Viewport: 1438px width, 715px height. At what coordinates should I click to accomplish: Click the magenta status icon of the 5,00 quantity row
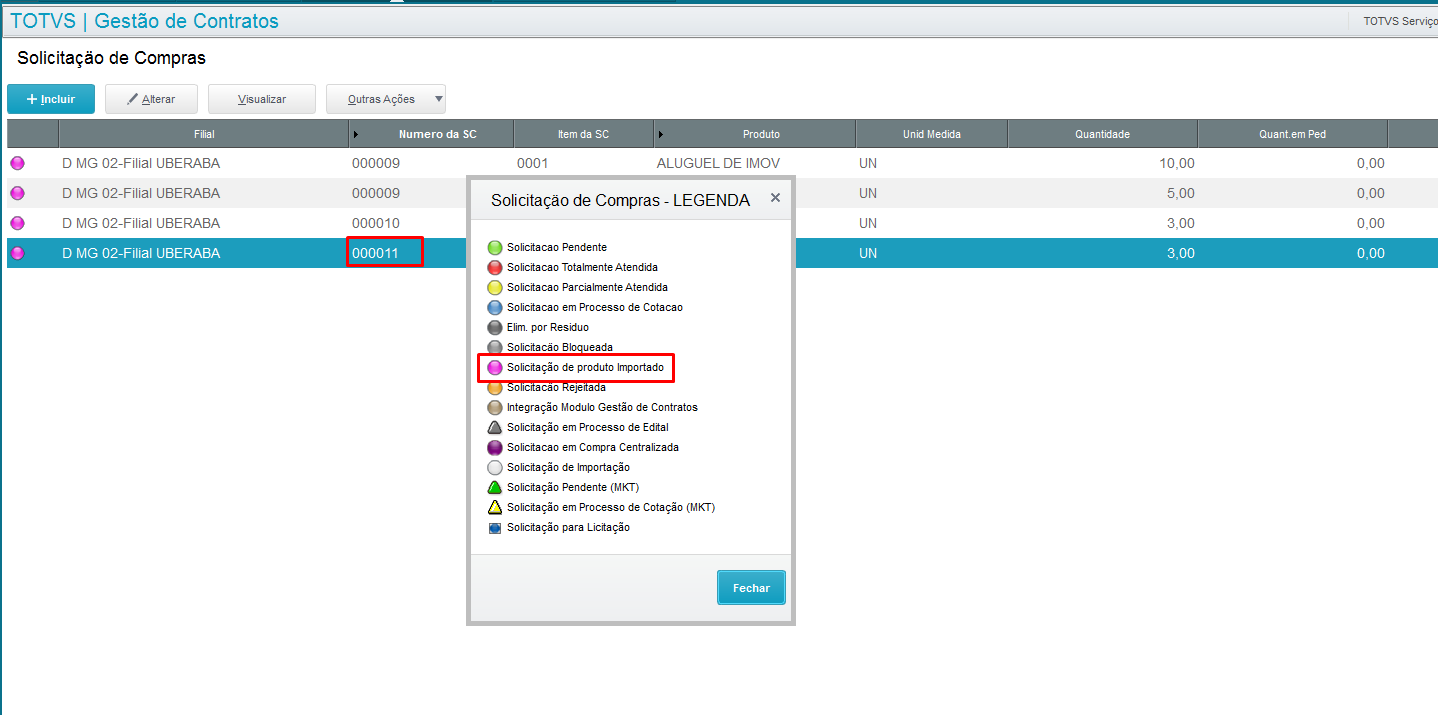tap(17, 193)
